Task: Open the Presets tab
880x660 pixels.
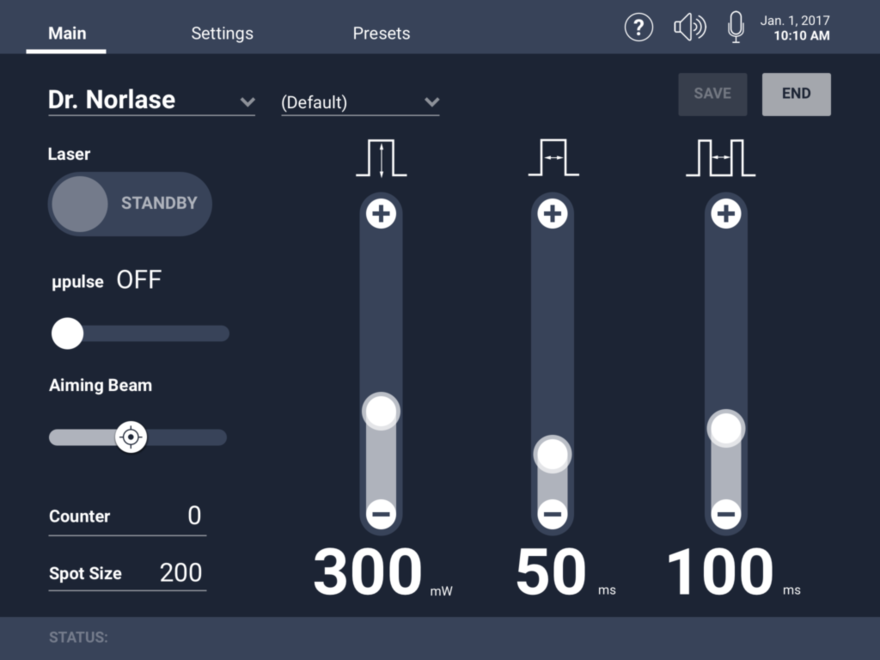Action: click(x=381, y=33)
